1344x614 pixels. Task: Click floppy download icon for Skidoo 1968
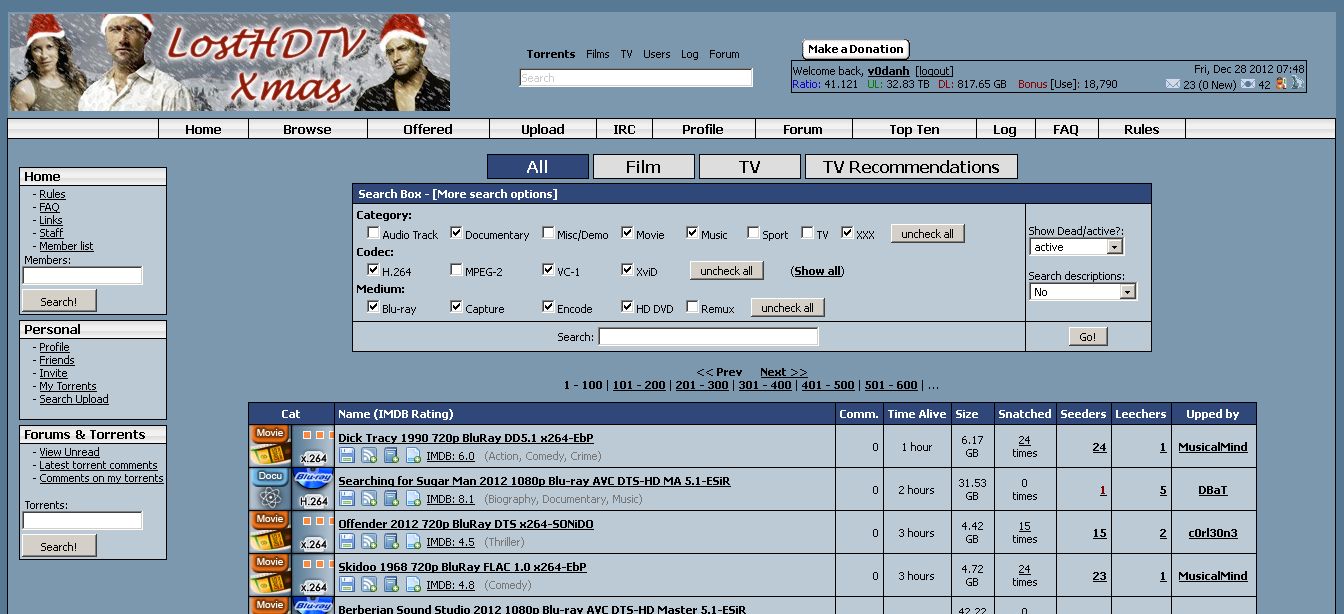point(347,585)
